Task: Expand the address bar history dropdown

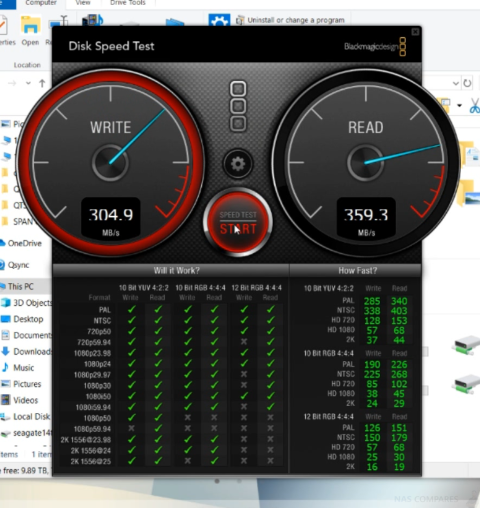Action: tap(456, 83)
